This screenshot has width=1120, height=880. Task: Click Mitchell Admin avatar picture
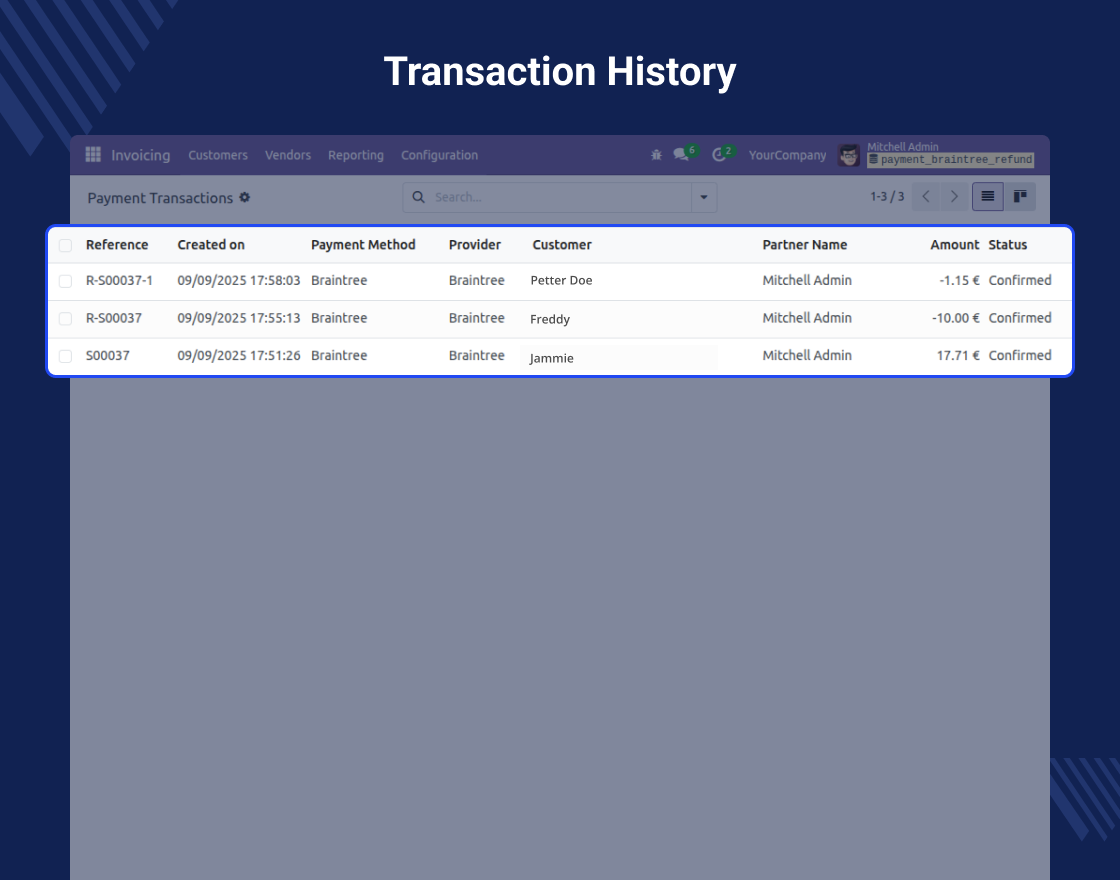[x=849, y=155]
